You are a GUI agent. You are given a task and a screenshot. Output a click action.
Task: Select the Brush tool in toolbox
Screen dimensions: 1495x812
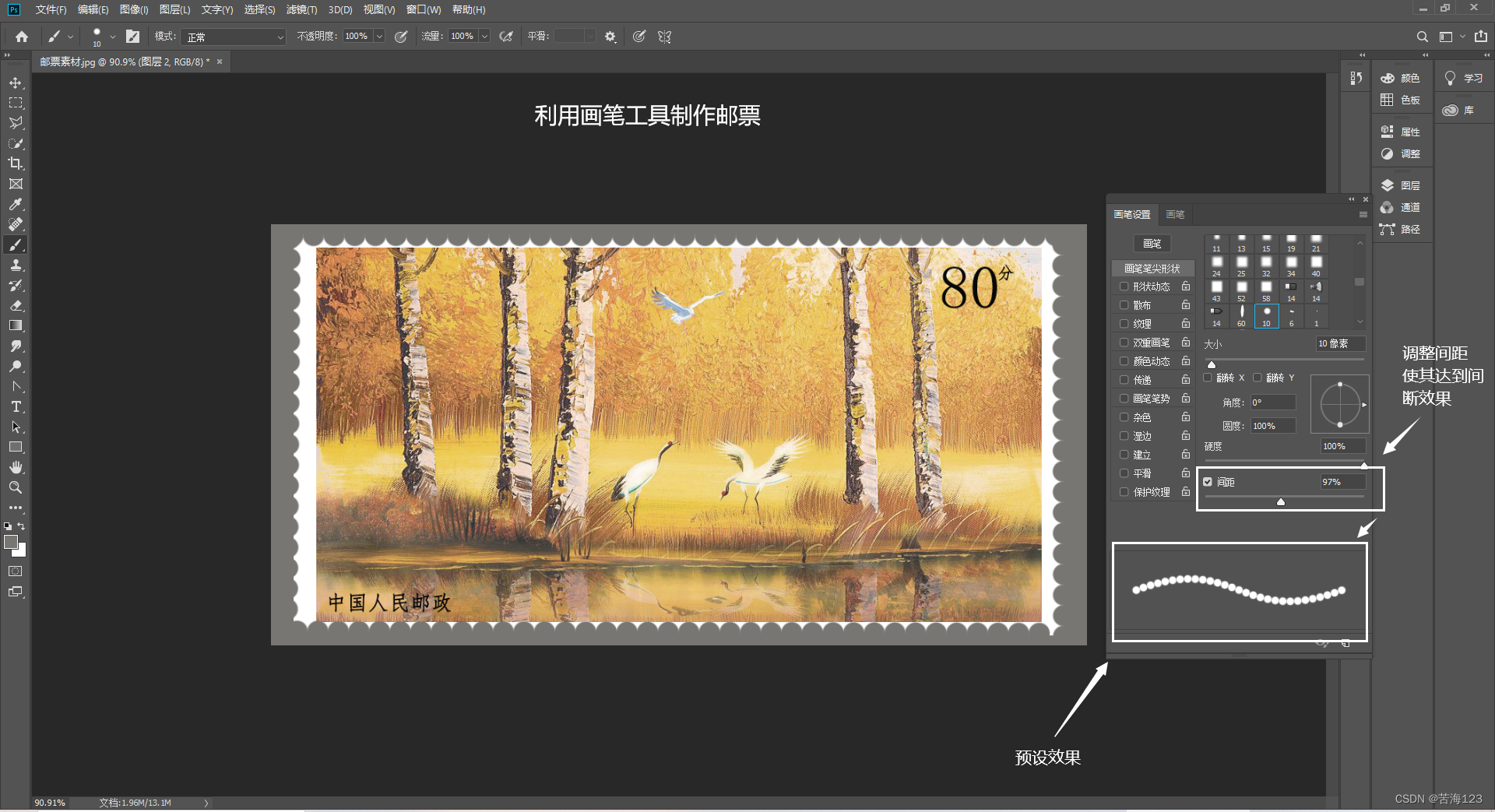pos(16,244)
